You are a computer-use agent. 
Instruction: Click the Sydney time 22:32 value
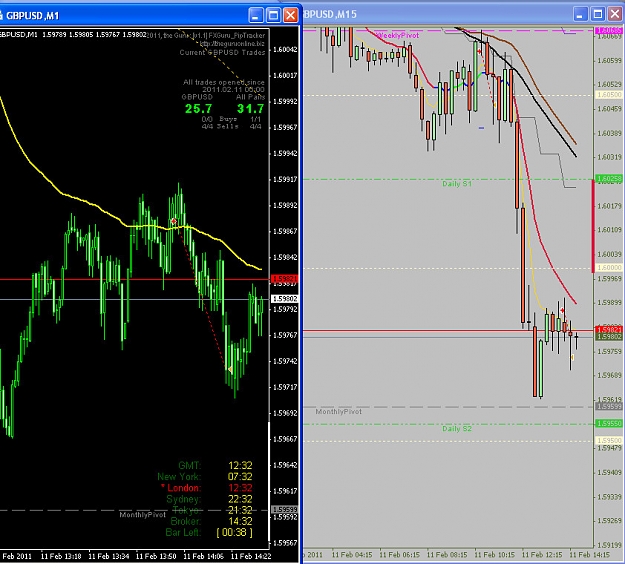click(x=240, y=499)
